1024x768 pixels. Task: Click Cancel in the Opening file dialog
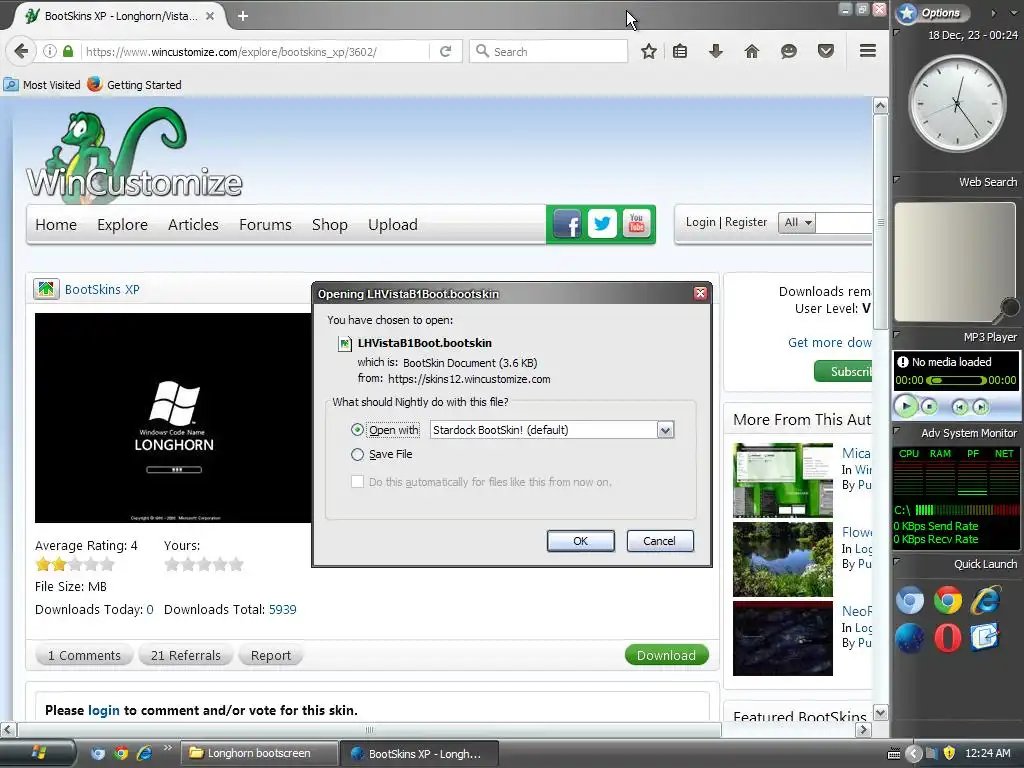[x=660, y=541]
